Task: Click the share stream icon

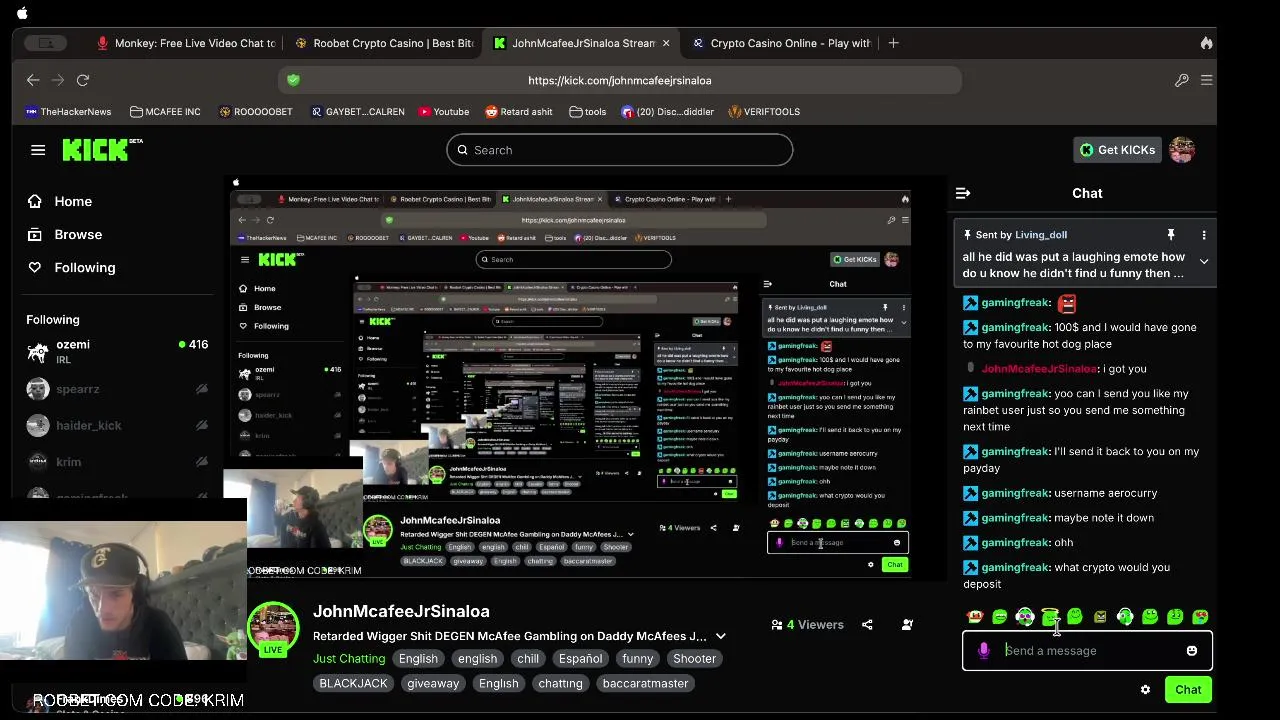Action: click(867, 624)
